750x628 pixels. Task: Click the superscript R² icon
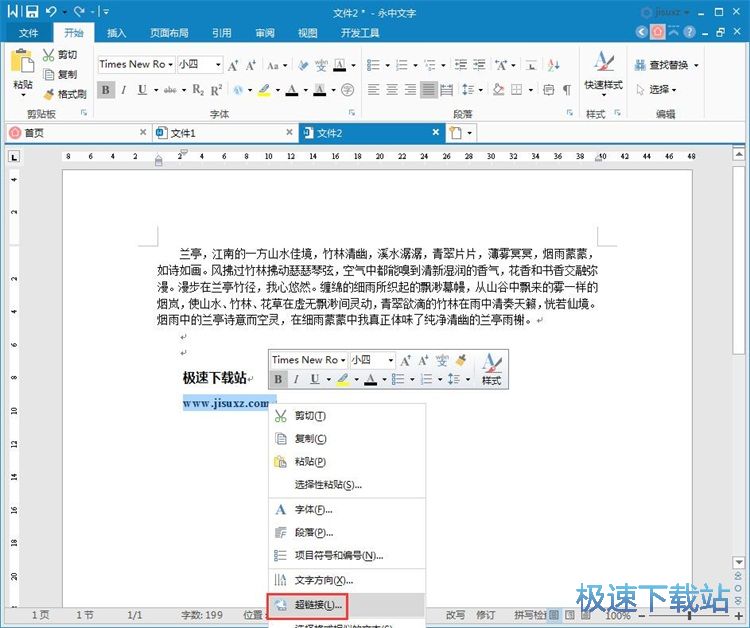point(217,89)
